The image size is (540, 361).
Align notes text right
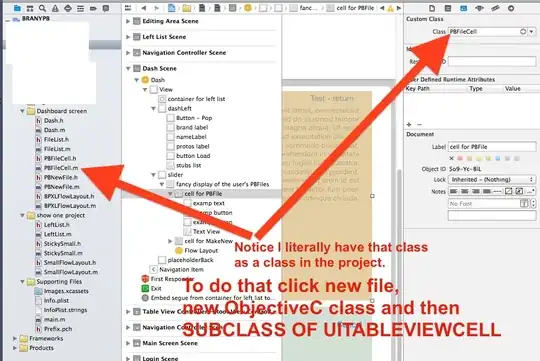click(x=476, y=191)
